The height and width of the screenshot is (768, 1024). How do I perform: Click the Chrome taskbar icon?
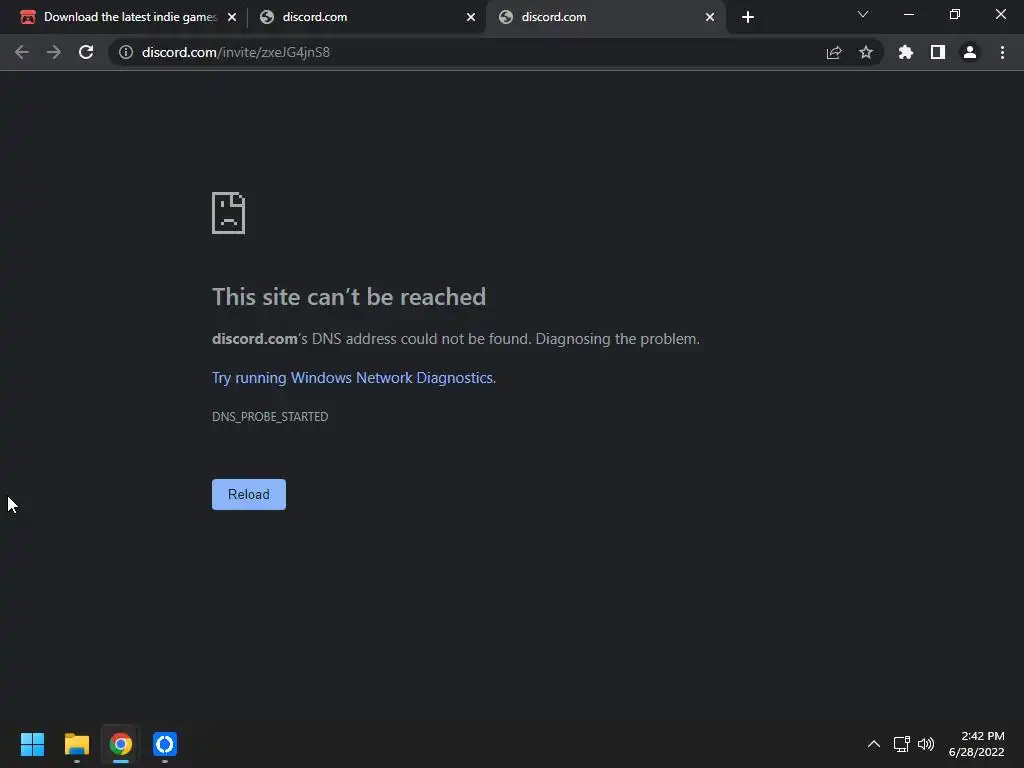(x=121, y=744)
